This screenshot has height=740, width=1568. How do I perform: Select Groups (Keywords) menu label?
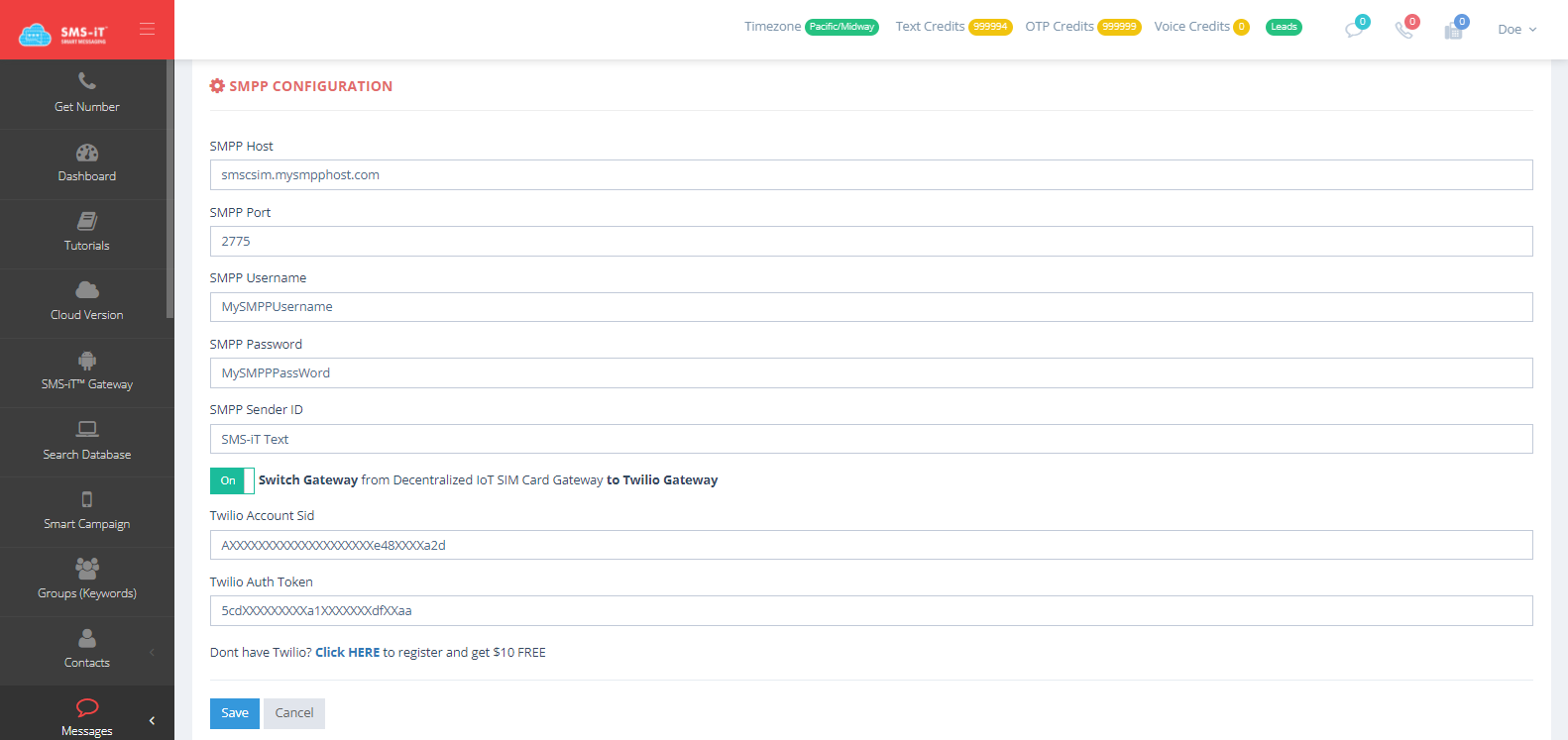coord(87,593)
